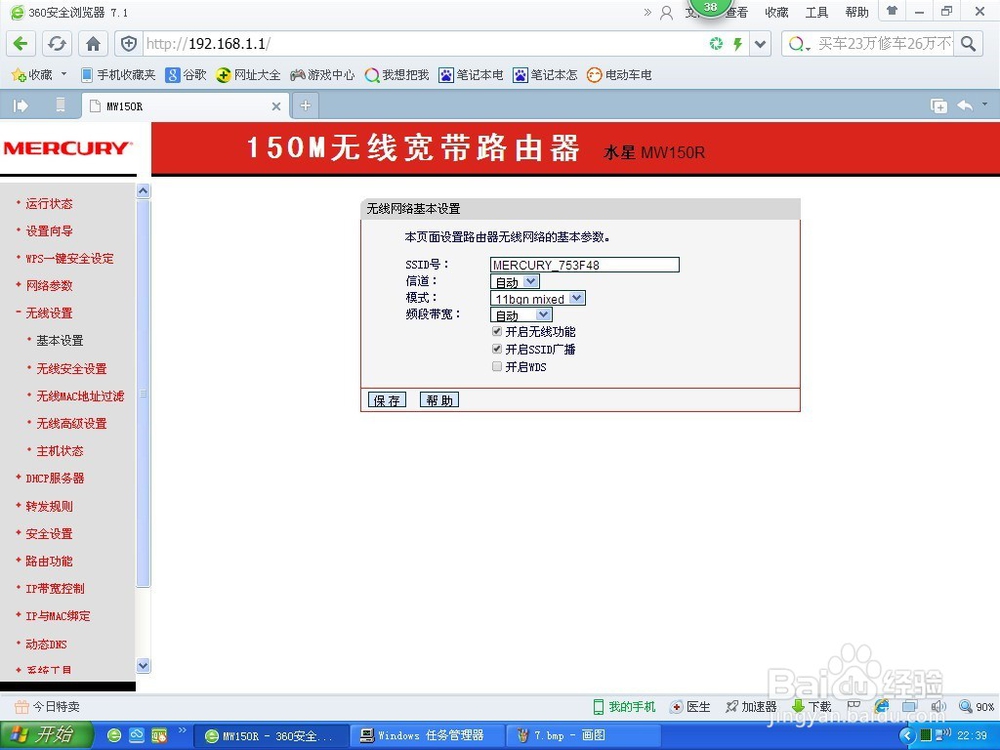
Task: Go to browser home page icon
Action: (x=93, y=43)
